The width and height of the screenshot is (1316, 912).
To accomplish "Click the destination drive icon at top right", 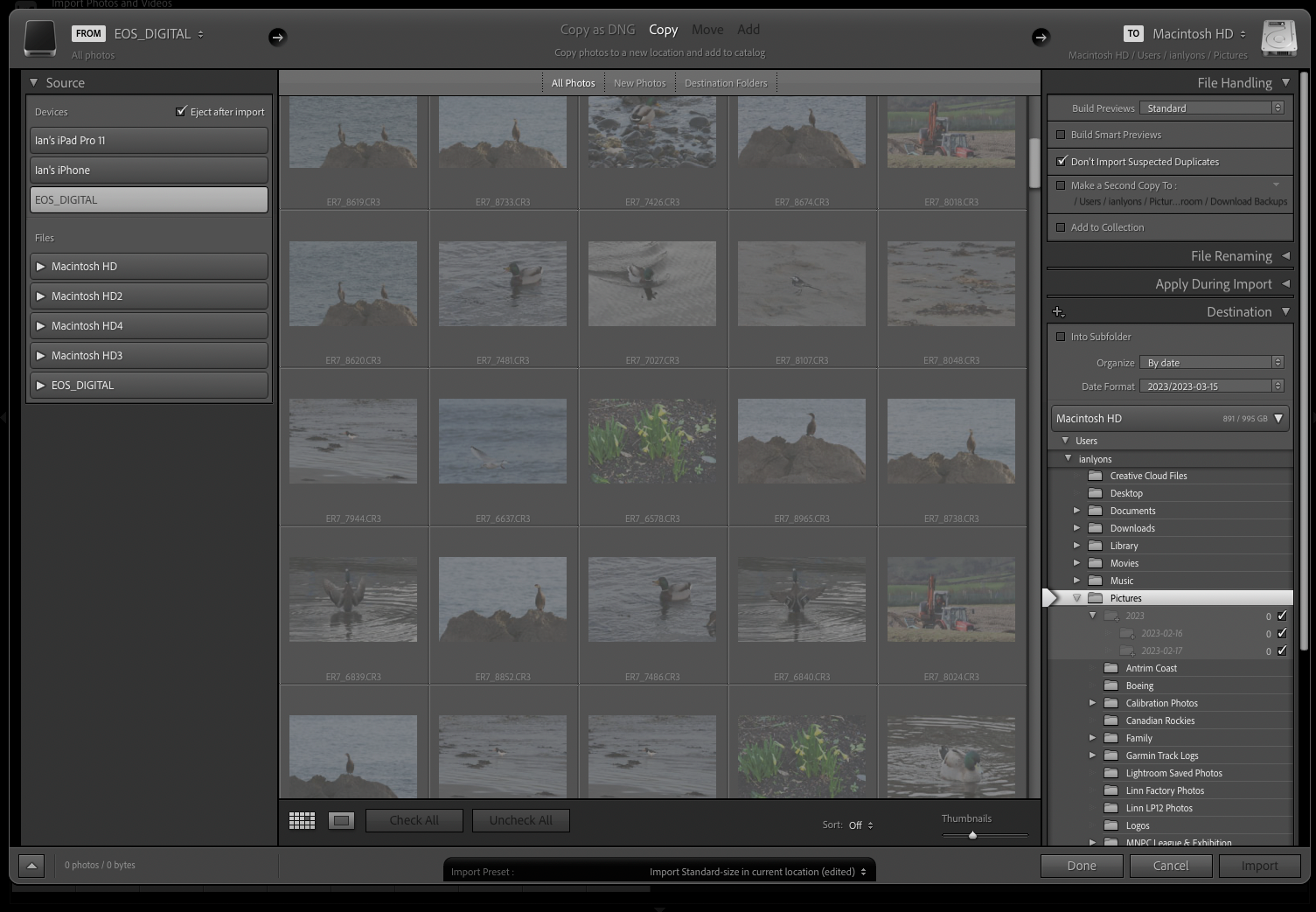I will coord(1278,37).
